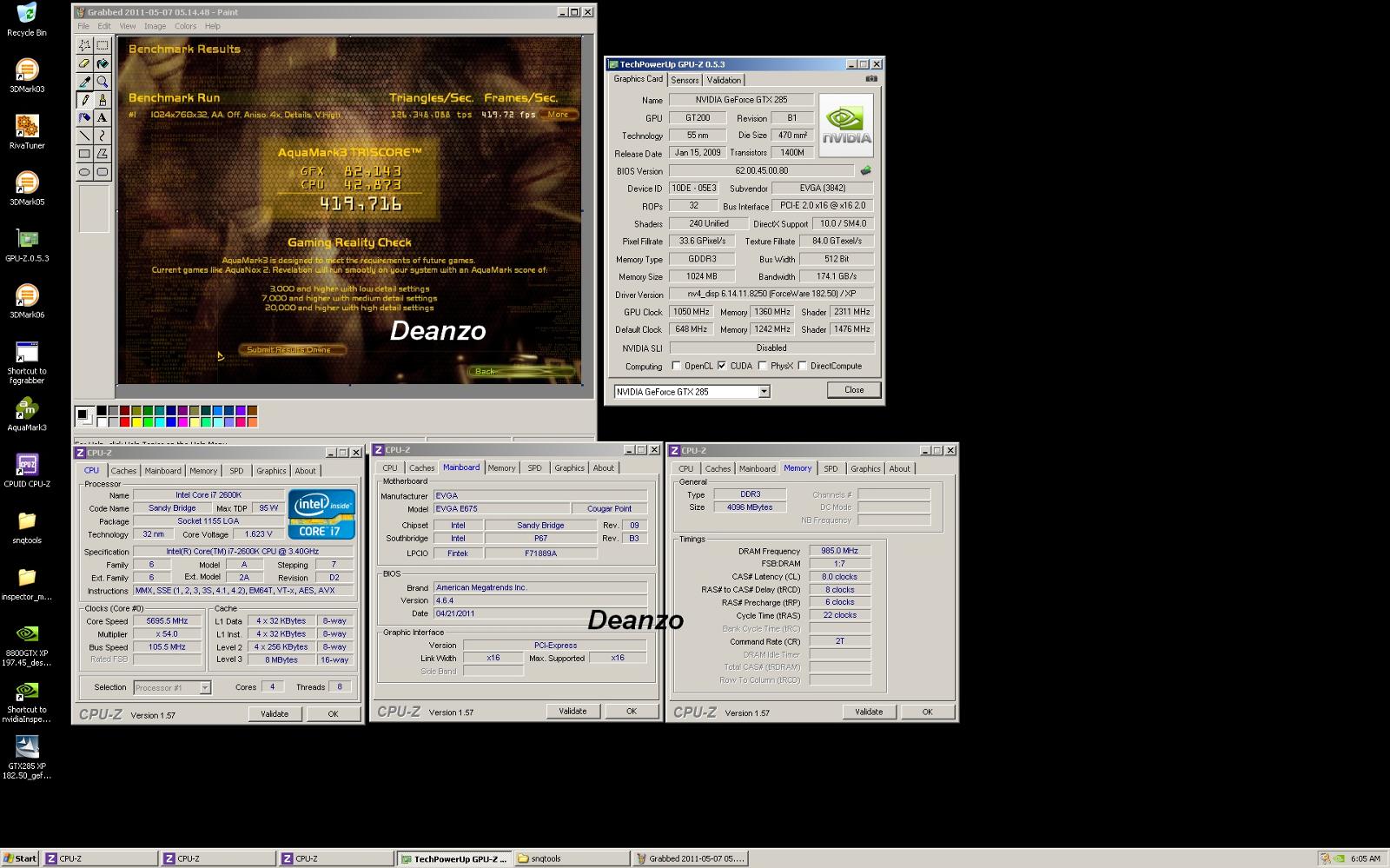
Task: Open the GPU selection dropdown in GPU-Z
Action: click(764, 392)
